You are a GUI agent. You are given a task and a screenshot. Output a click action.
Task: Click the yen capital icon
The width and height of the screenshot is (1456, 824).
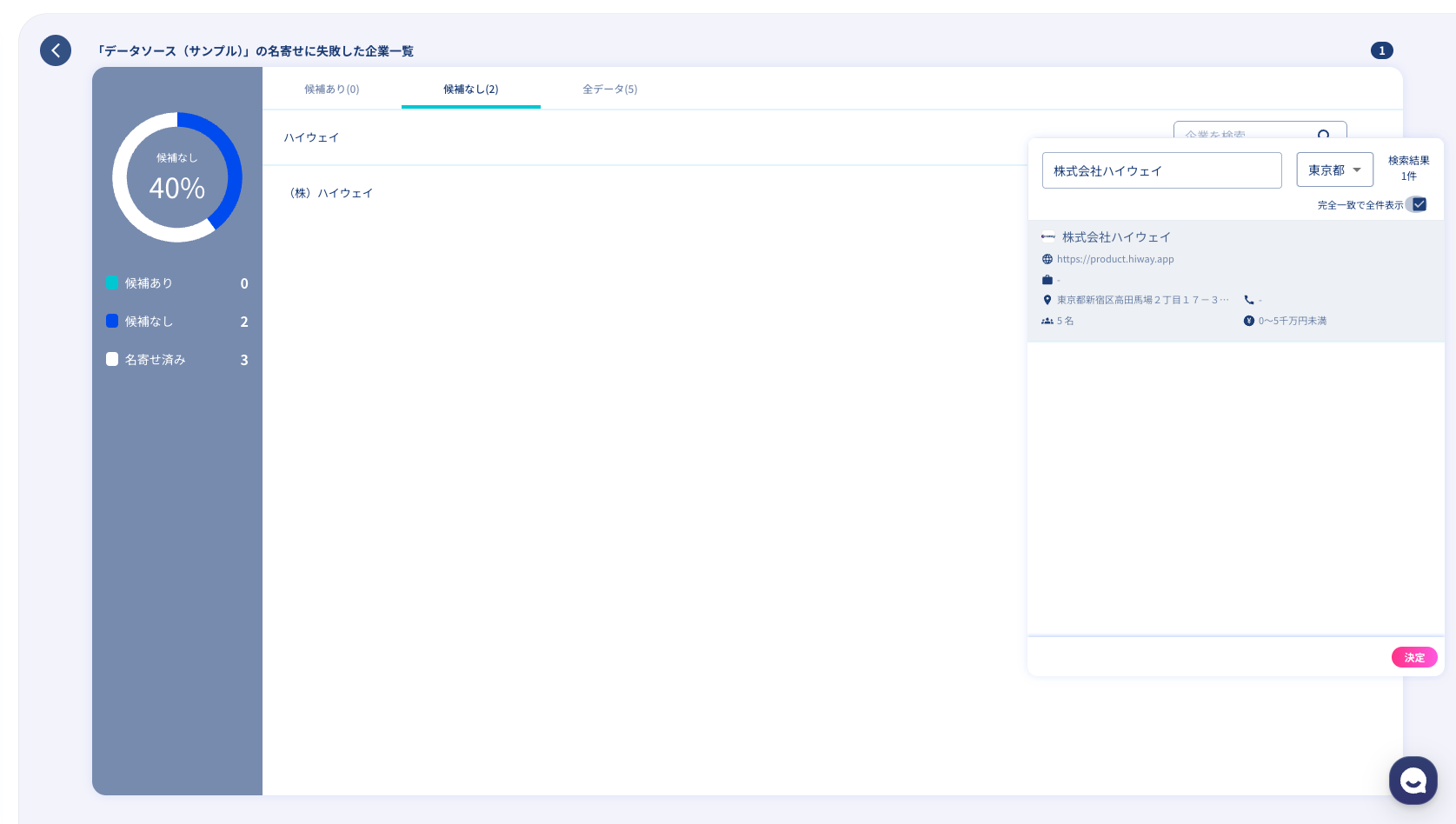pos(1249,321)
